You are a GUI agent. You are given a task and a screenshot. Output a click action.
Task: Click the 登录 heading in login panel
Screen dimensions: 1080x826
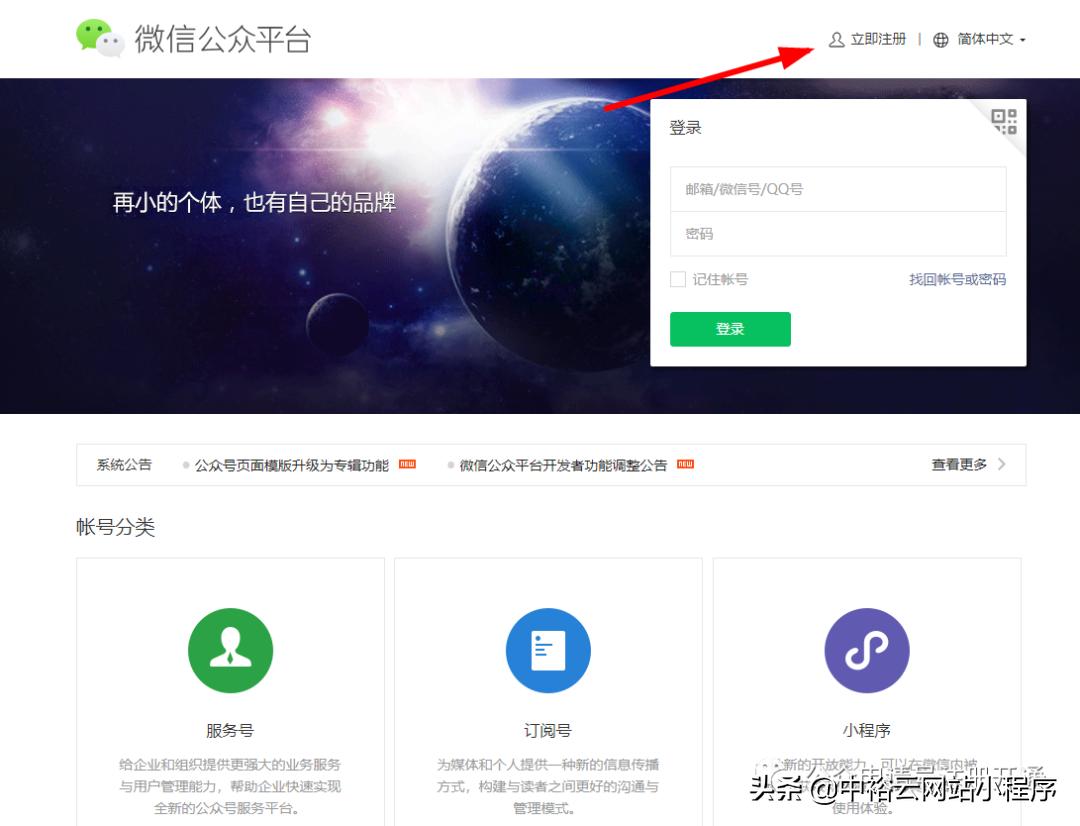(685, 127)
